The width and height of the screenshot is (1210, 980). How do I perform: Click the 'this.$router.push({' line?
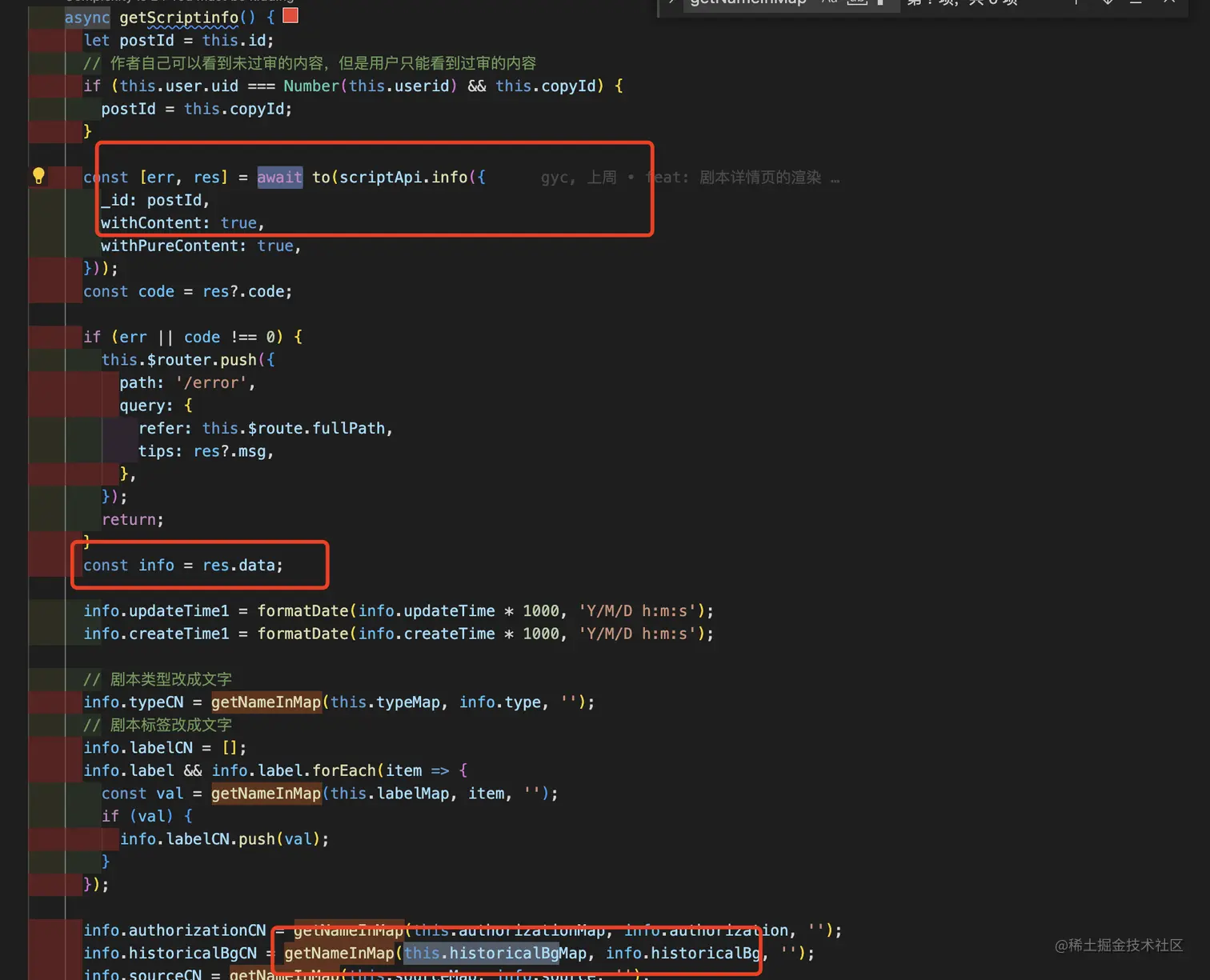[188, 360]
